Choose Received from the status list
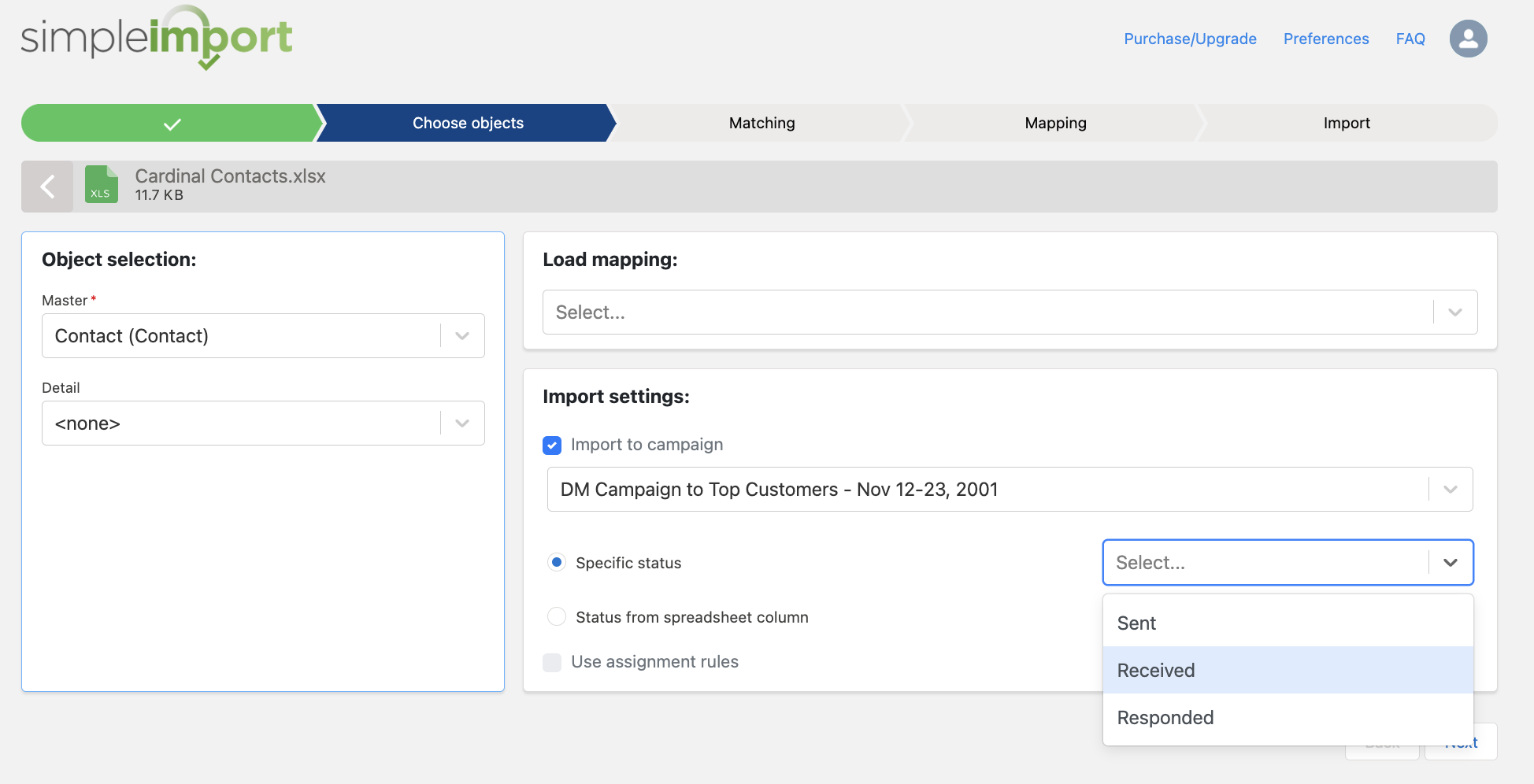The image size is (1534, 784). (x=1288, y=671)
